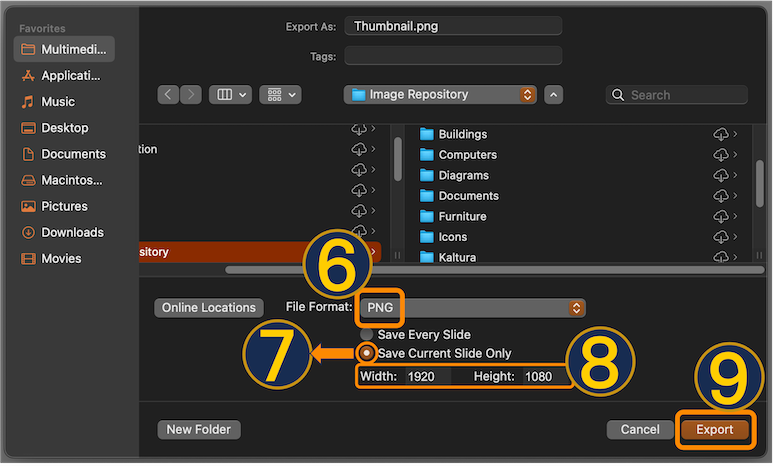Click the cloud download icon for Icons
This screenshot has width=773, height=466.
pyautogui.click(x=721, y=237)
